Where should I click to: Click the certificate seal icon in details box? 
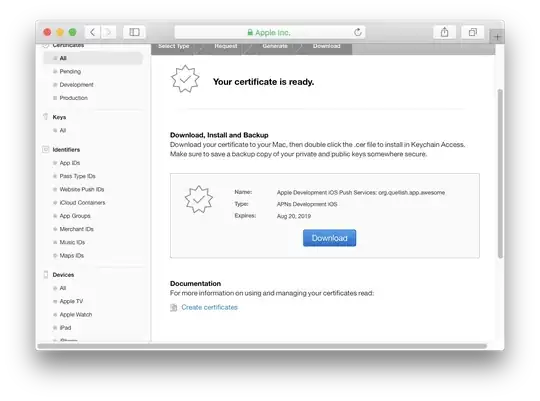click(199, 199)
